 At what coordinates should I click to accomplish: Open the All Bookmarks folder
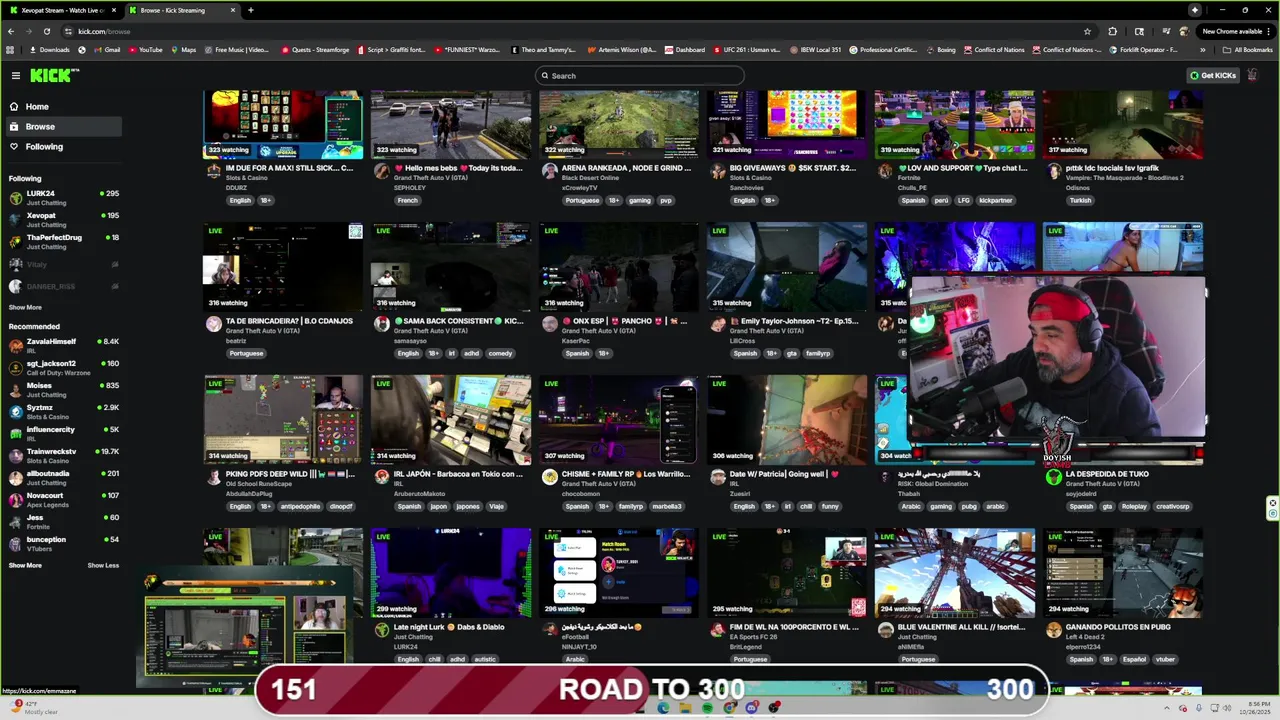(x=1248, y=50)
